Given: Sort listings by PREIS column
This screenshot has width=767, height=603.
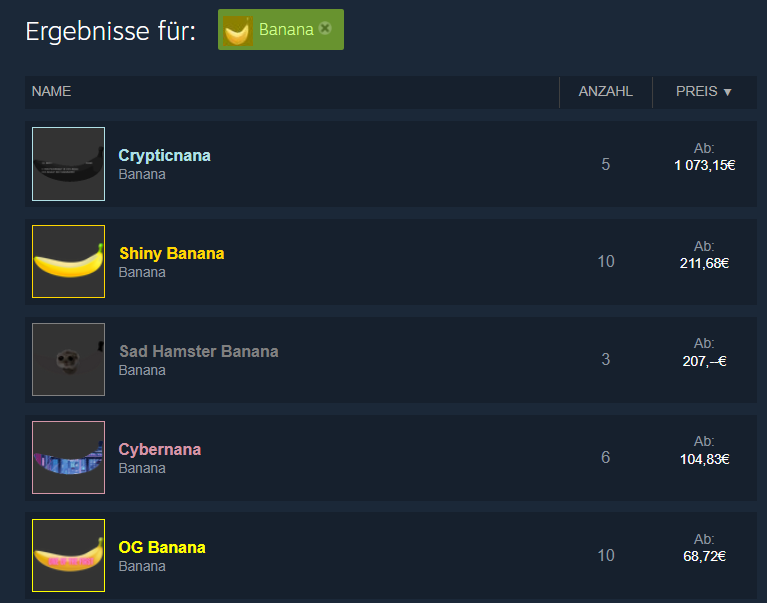Looking at the screenshot, I should (x=697, y=91).
